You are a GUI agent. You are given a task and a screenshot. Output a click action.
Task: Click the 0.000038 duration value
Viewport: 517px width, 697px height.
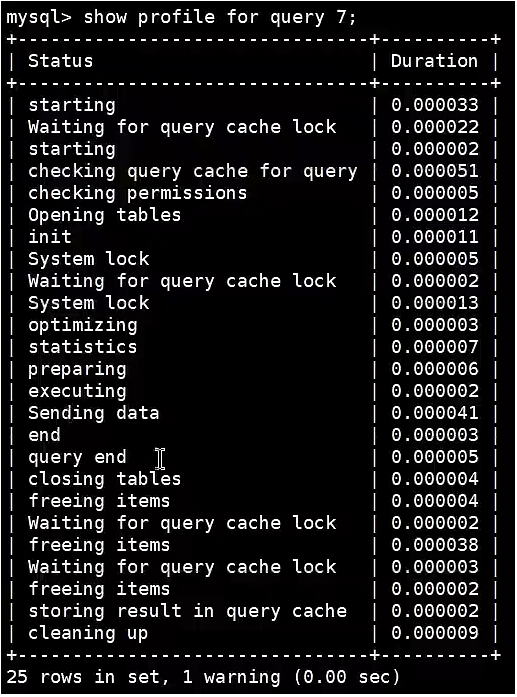point(435,545)
